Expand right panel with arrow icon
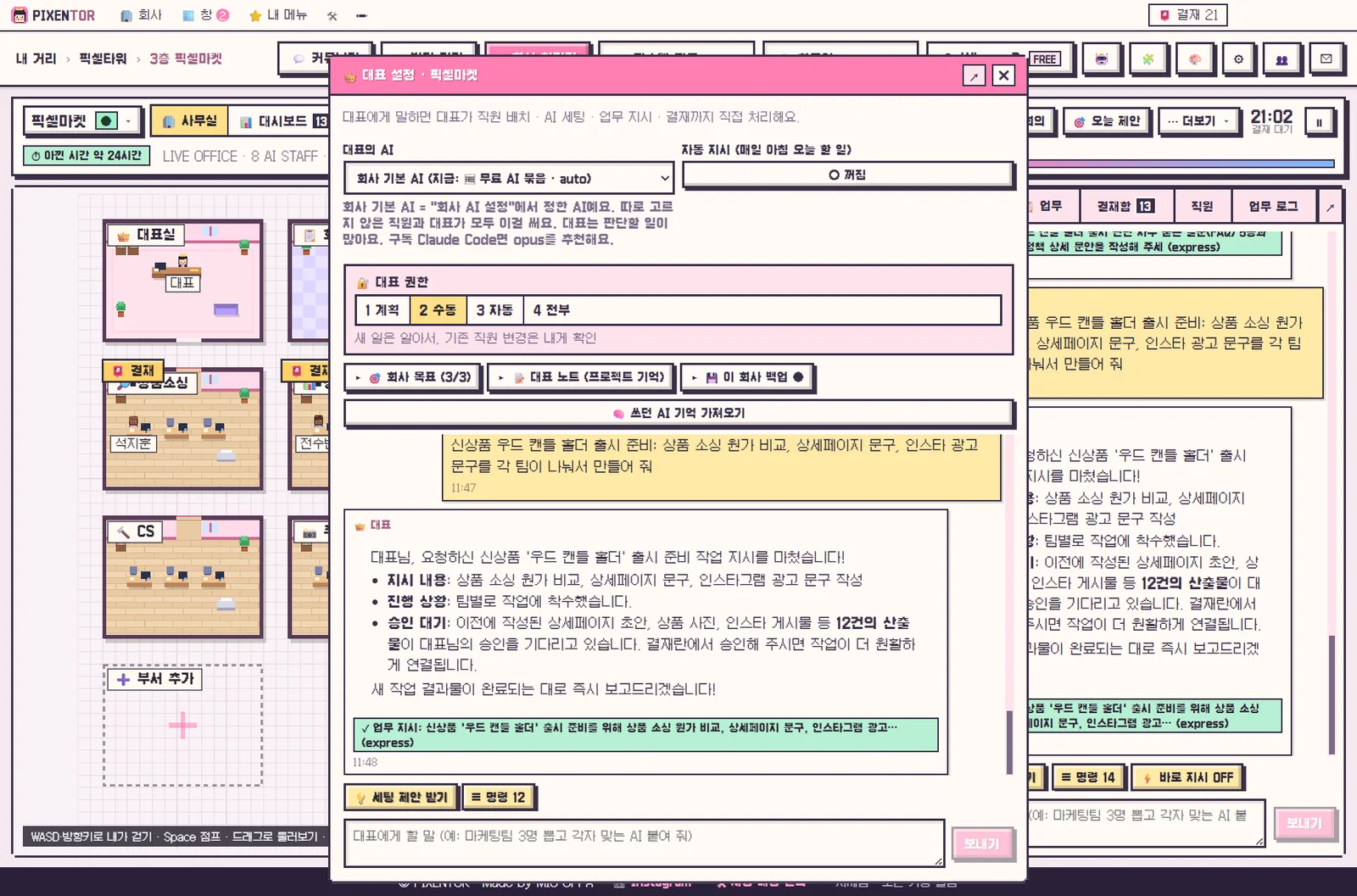1357x896 pixels. 1330,207
